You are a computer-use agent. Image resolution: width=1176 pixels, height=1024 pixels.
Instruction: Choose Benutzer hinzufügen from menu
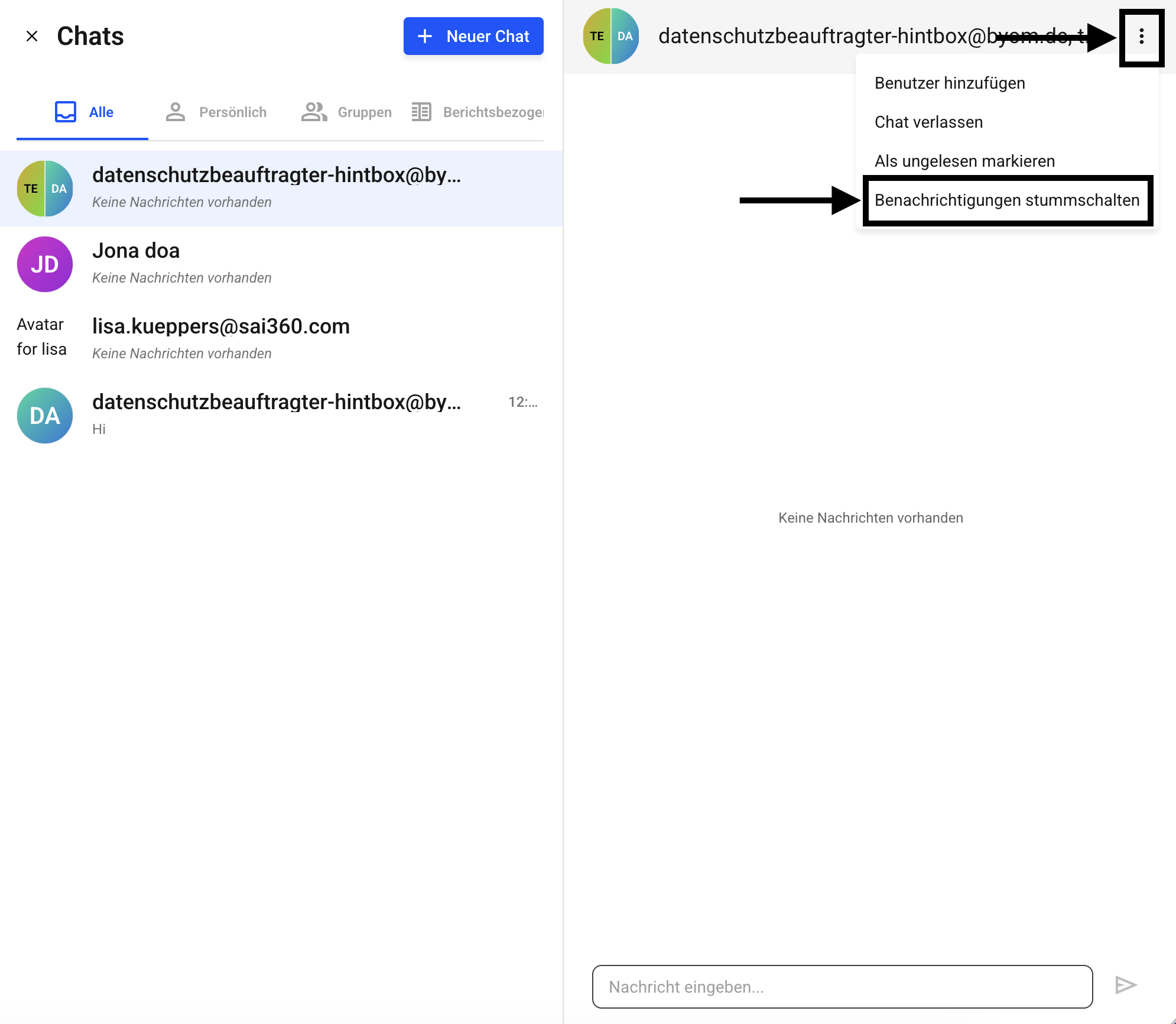(950, 83)
